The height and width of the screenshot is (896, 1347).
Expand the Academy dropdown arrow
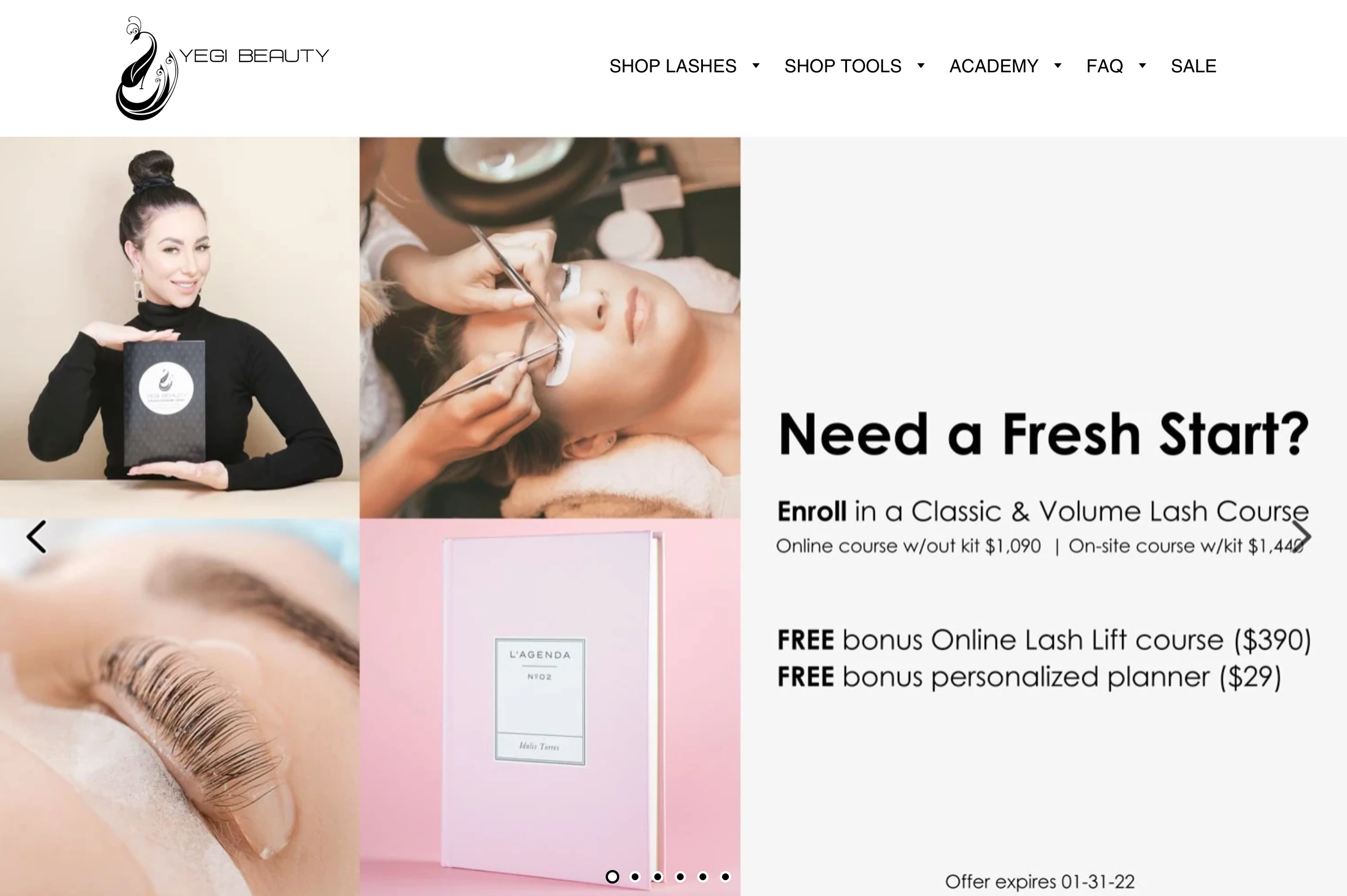tap(1058, 66)
